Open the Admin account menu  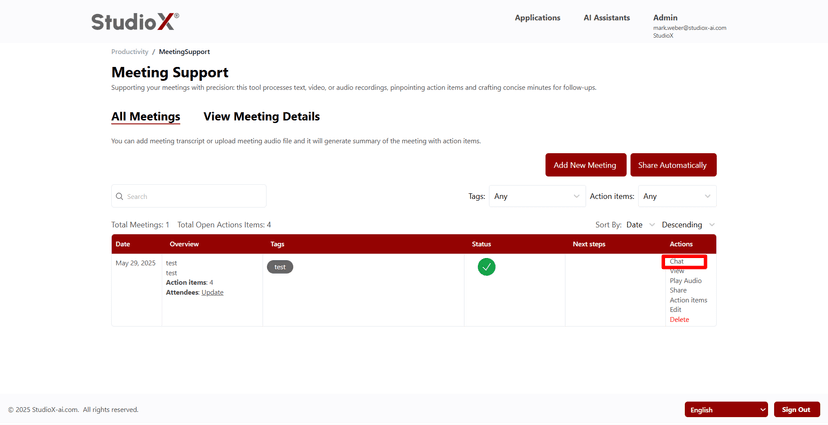665,18
